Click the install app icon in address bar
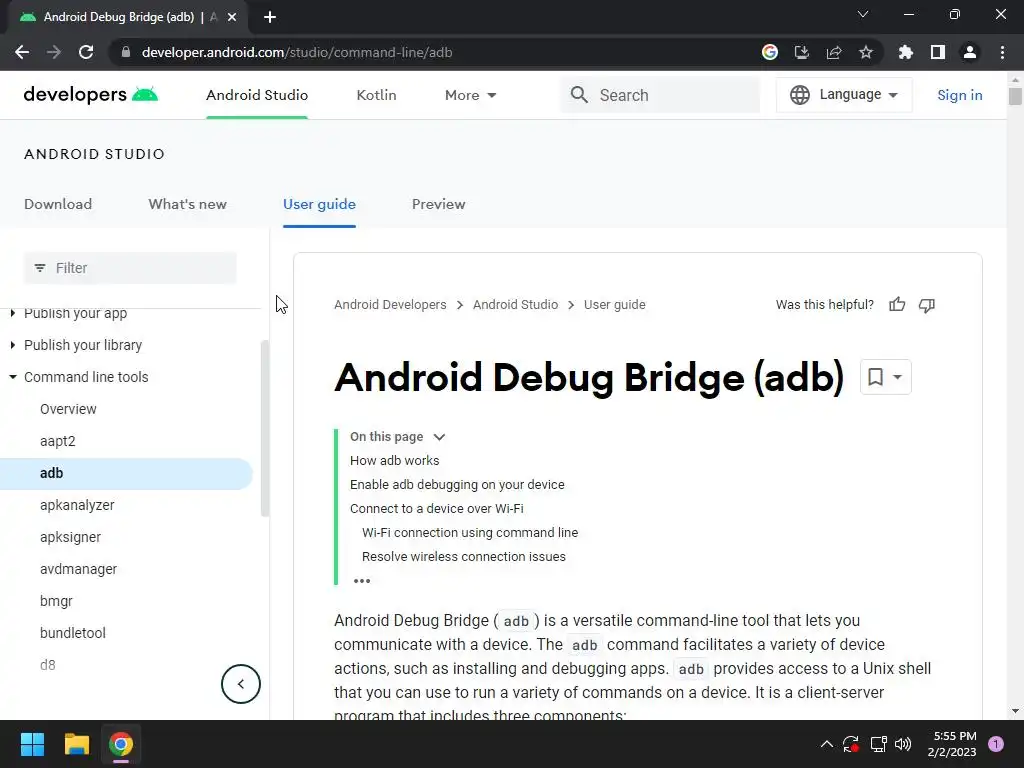The width and height of the screenshot is (1024, 768). point(801,52)
